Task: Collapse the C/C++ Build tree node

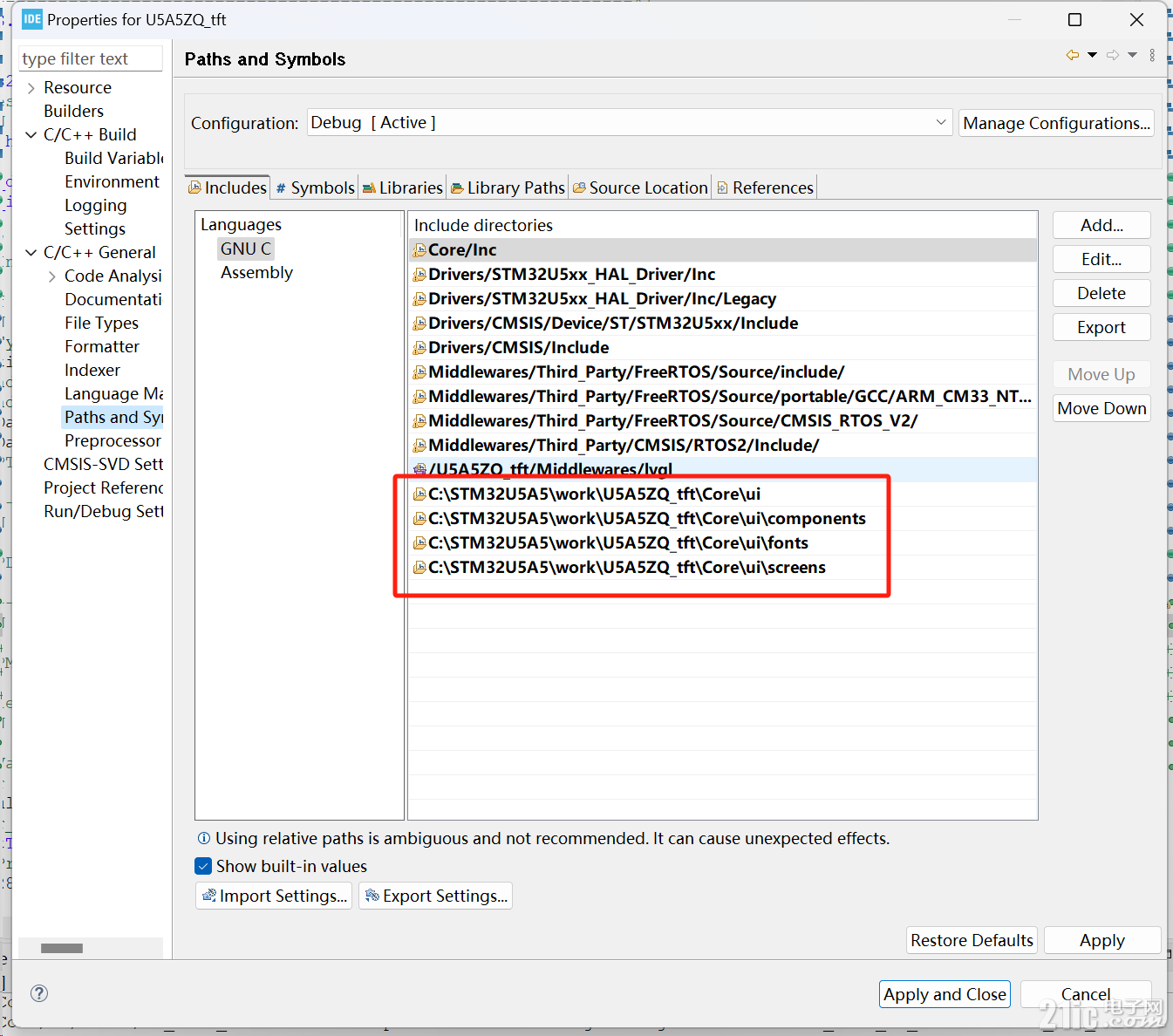Action: pos(31,135)
